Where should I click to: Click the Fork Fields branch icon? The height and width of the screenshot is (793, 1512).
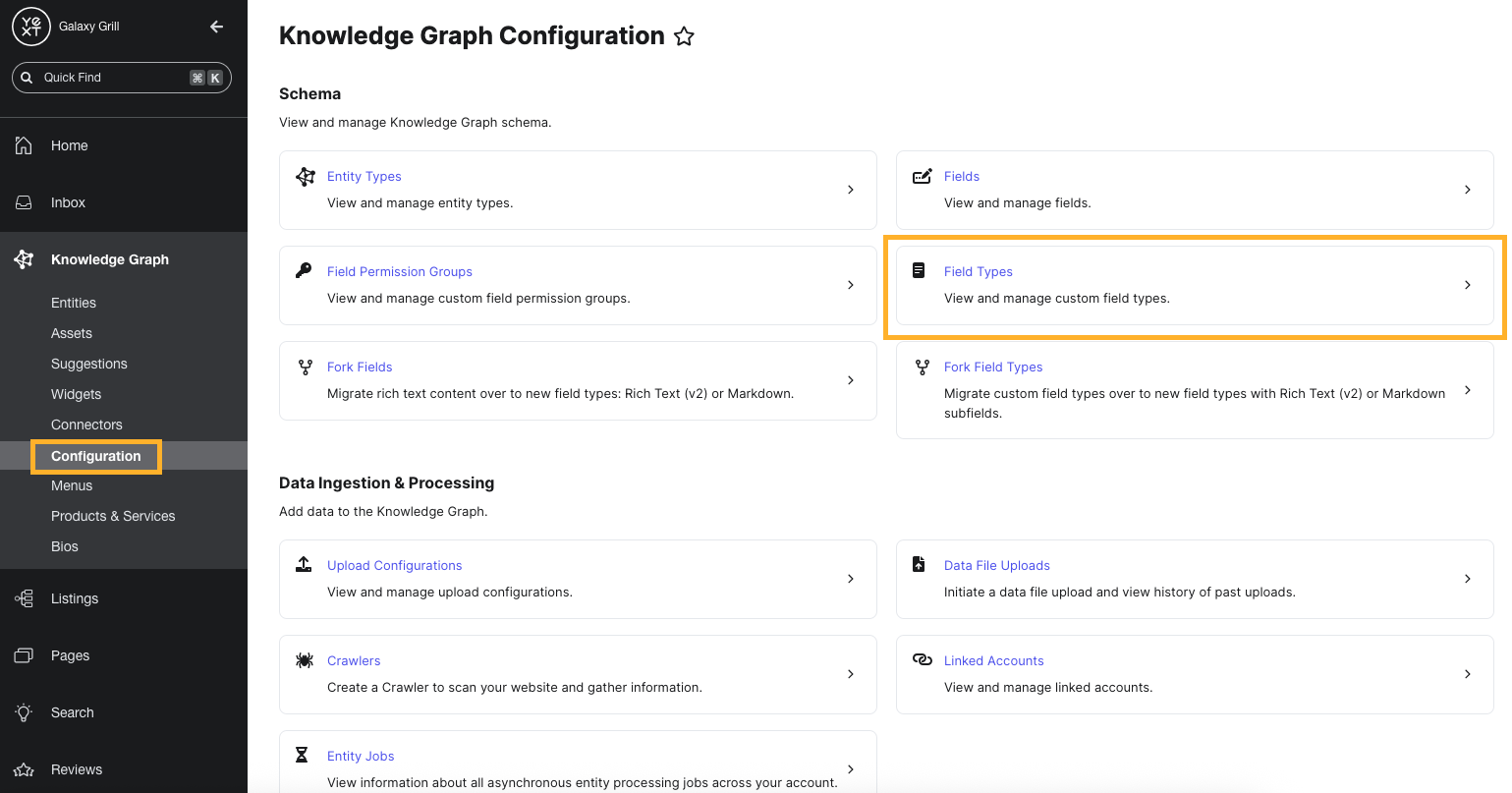[305, 367]
